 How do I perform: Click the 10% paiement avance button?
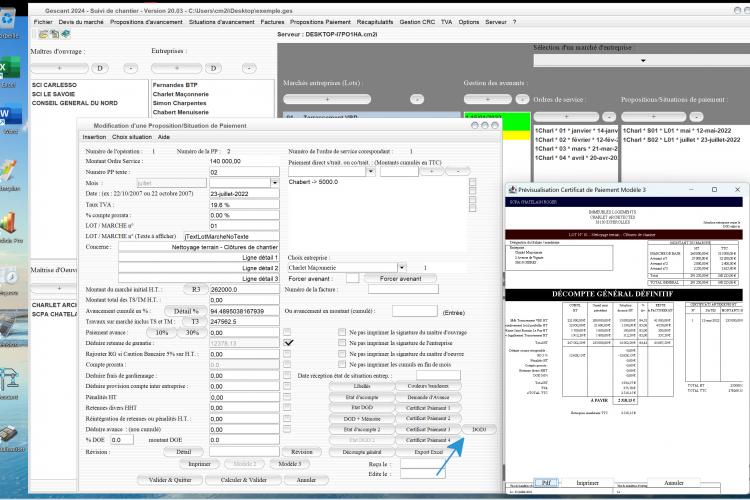[161, 333]
